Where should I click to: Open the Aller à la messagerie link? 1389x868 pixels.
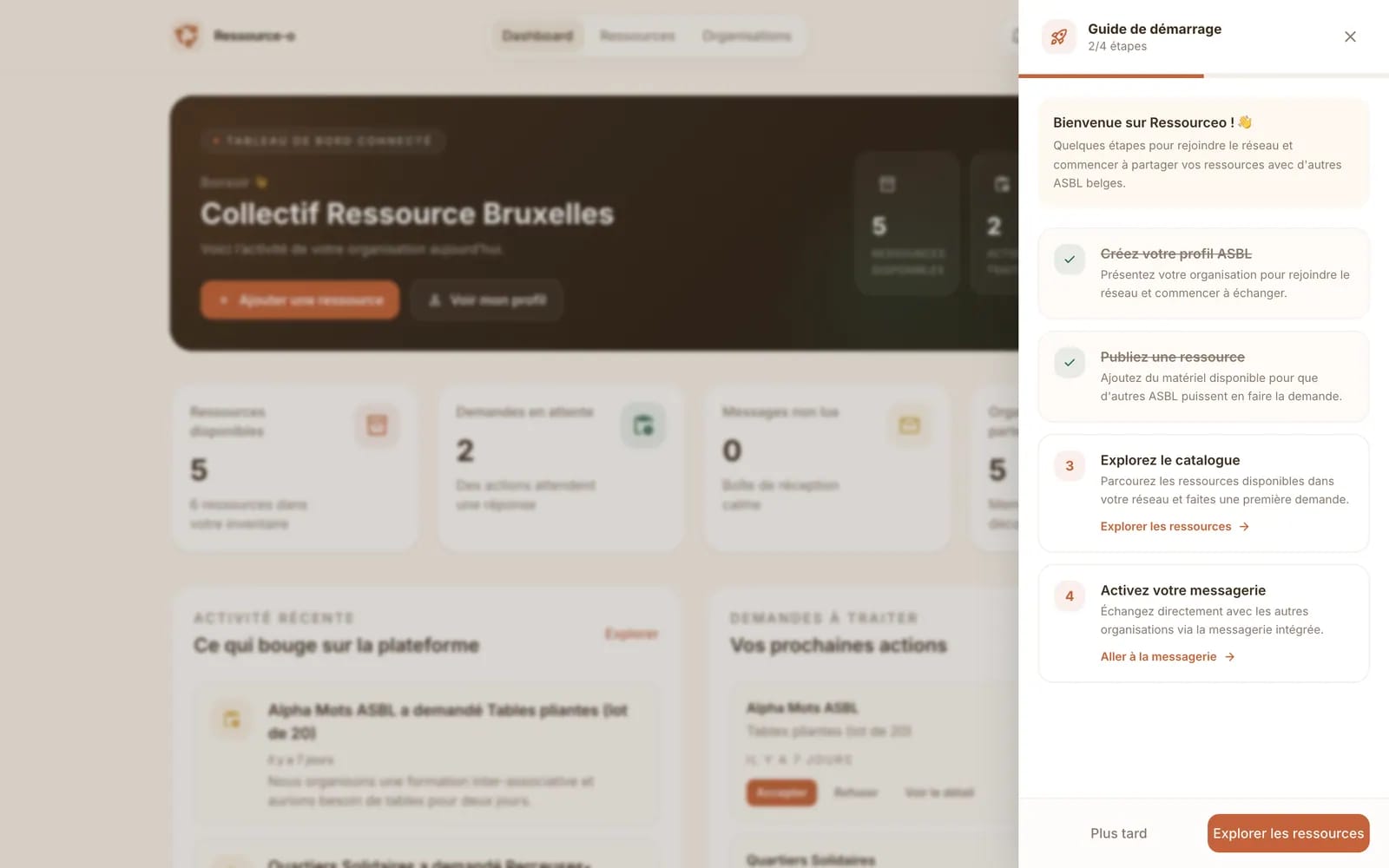point(1168,657)
